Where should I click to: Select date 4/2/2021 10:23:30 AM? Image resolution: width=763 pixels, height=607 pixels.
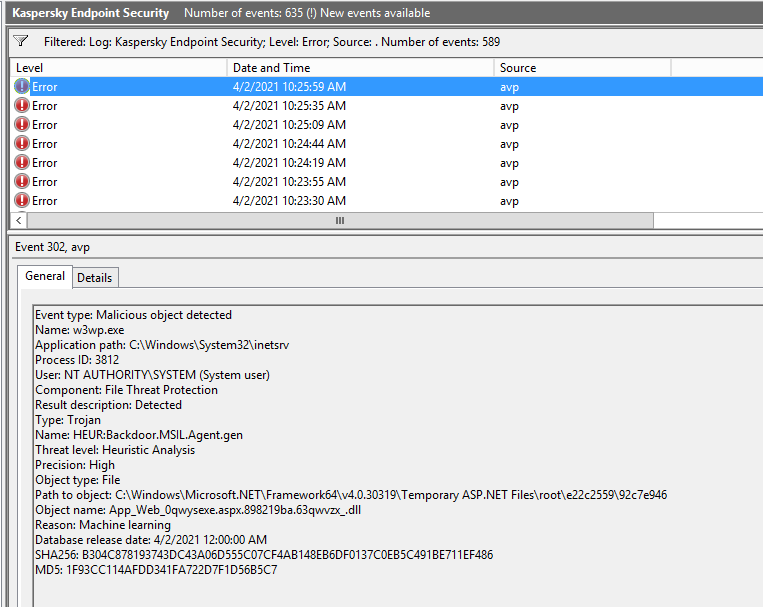pos(289,201)
